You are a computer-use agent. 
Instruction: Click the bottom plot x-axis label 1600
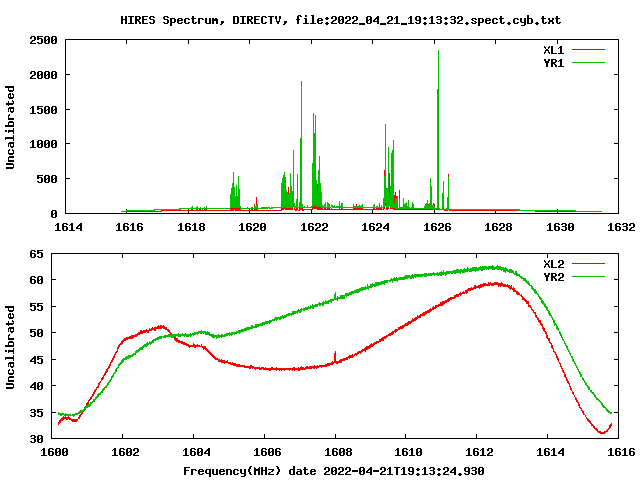pos(54,452)
